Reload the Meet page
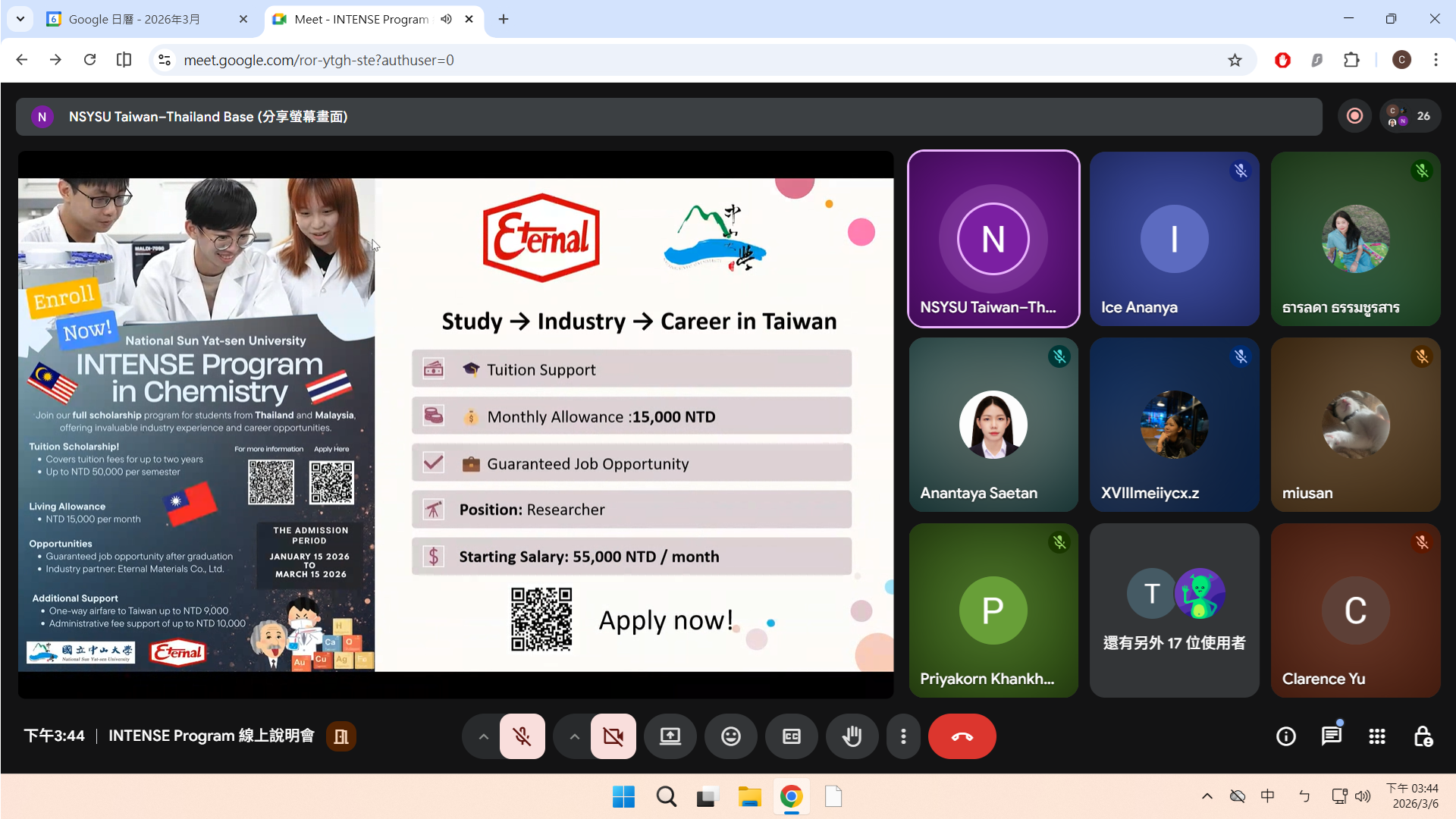This screenshot has height=819, width=1456. click(89, 60)
